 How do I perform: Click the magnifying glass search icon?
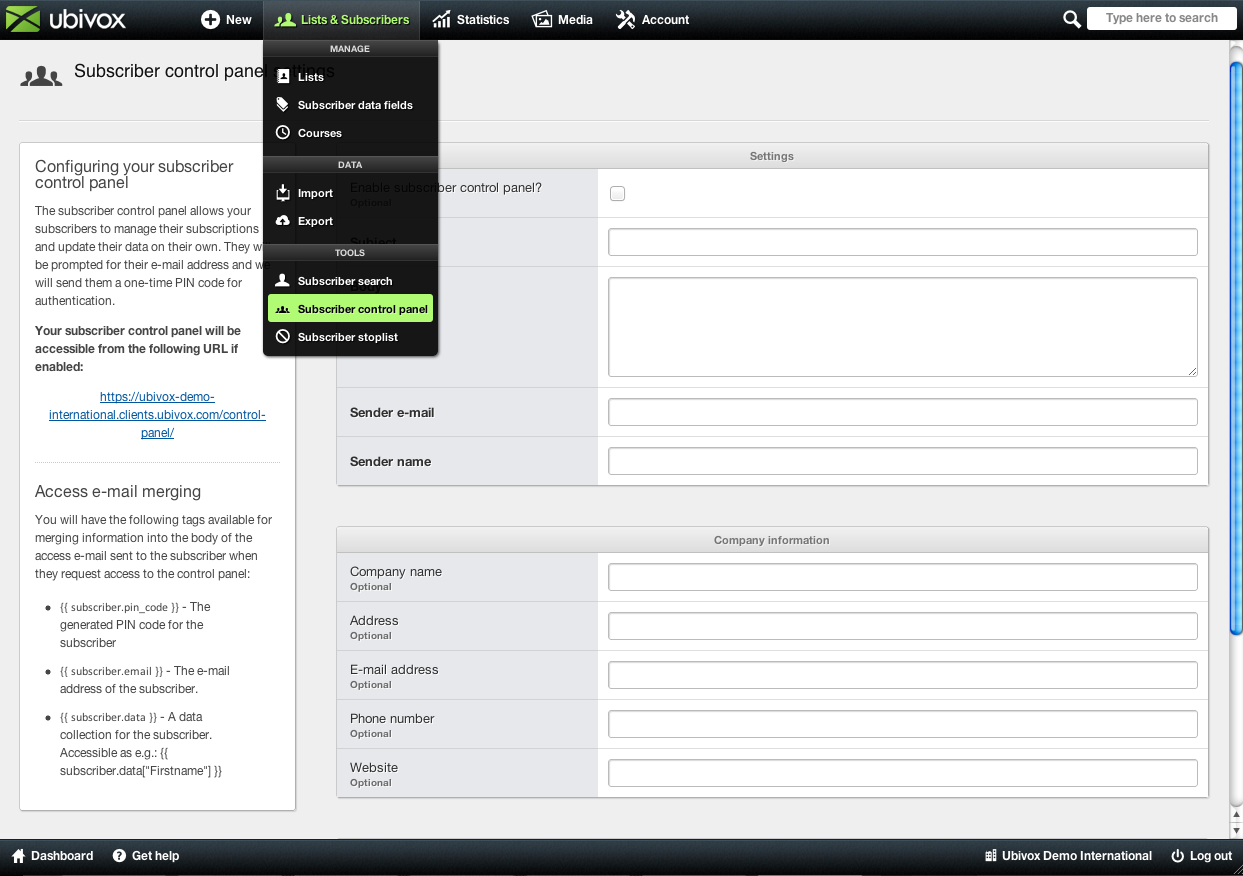tap(1071, 19)
